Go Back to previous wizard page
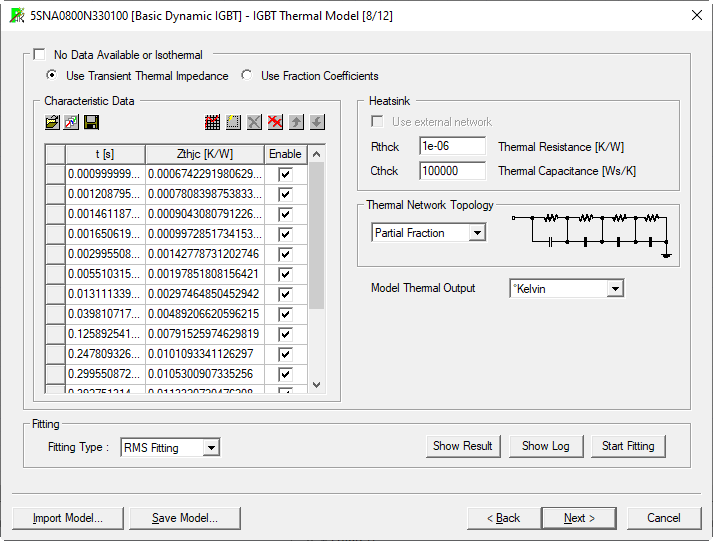The width and height of the screenshot is (713, 541). pos(503,518)
